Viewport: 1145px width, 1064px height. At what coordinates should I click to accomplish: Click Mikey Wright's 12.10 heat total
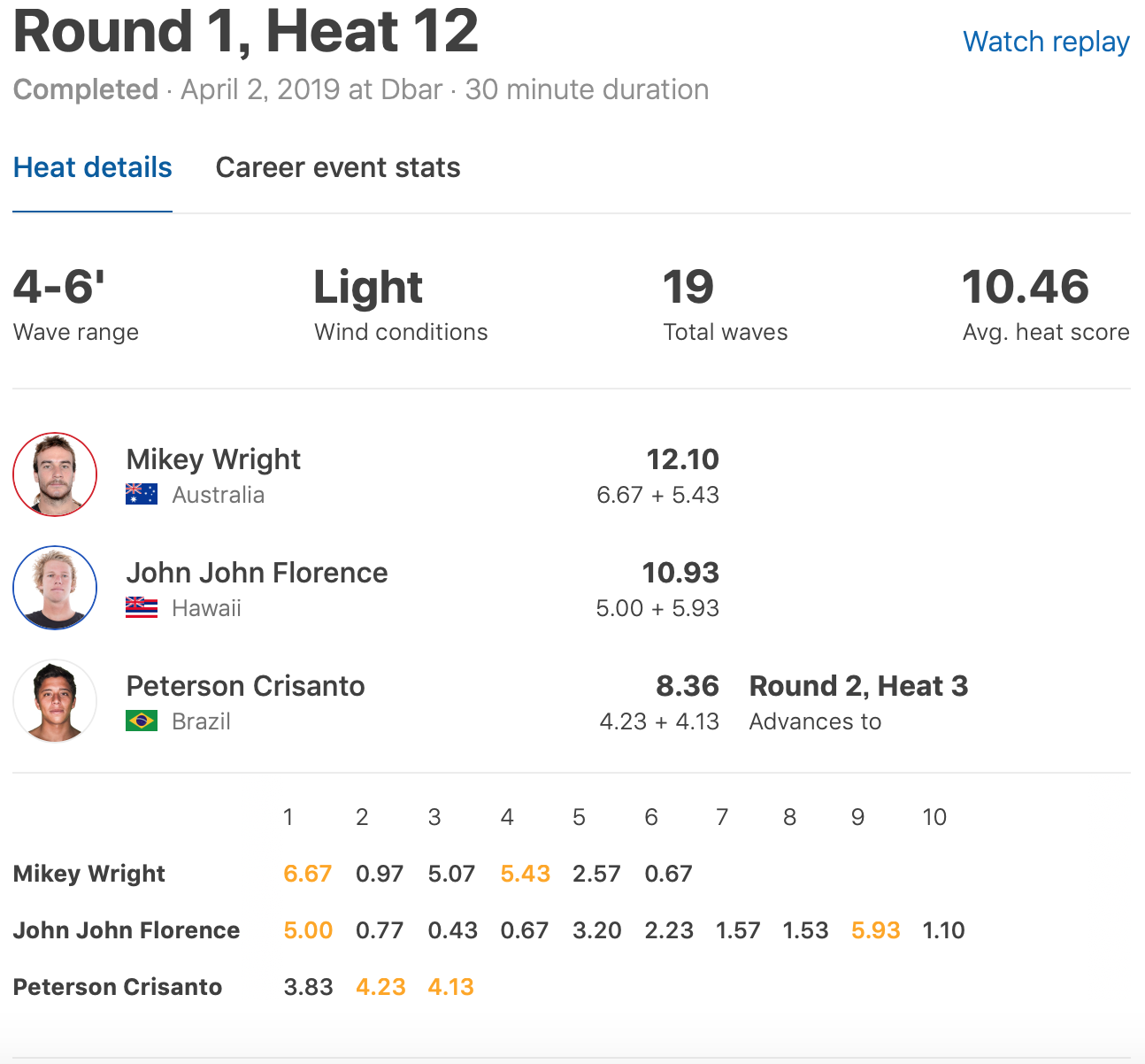tap(682, 459)
